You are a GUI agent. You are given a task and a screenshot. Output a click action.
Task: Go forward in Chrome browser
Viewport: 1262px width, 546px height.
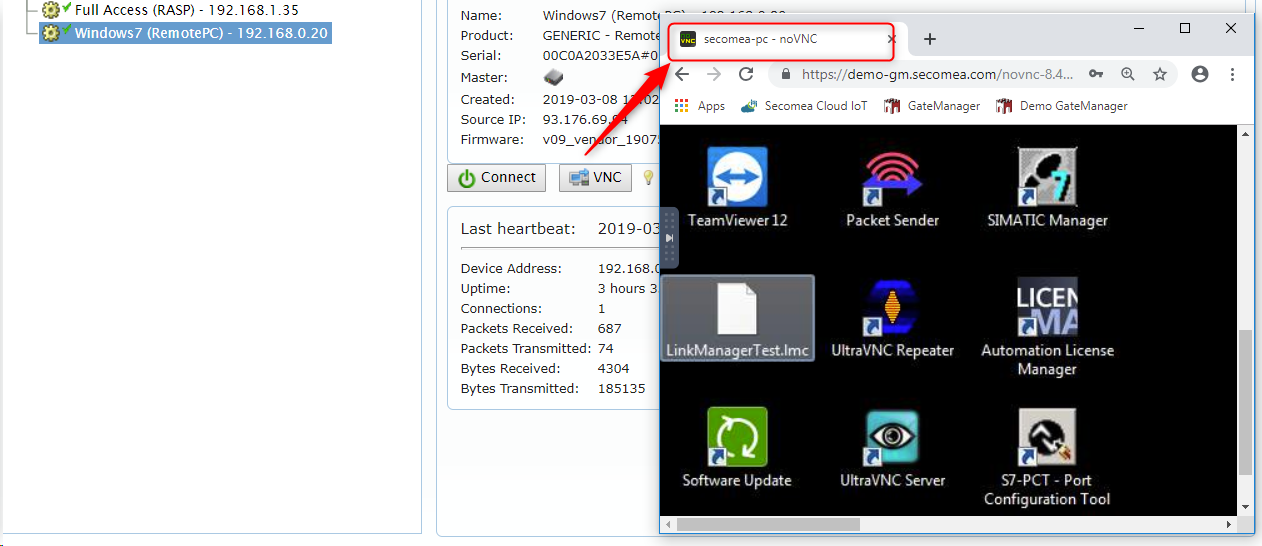714,74
